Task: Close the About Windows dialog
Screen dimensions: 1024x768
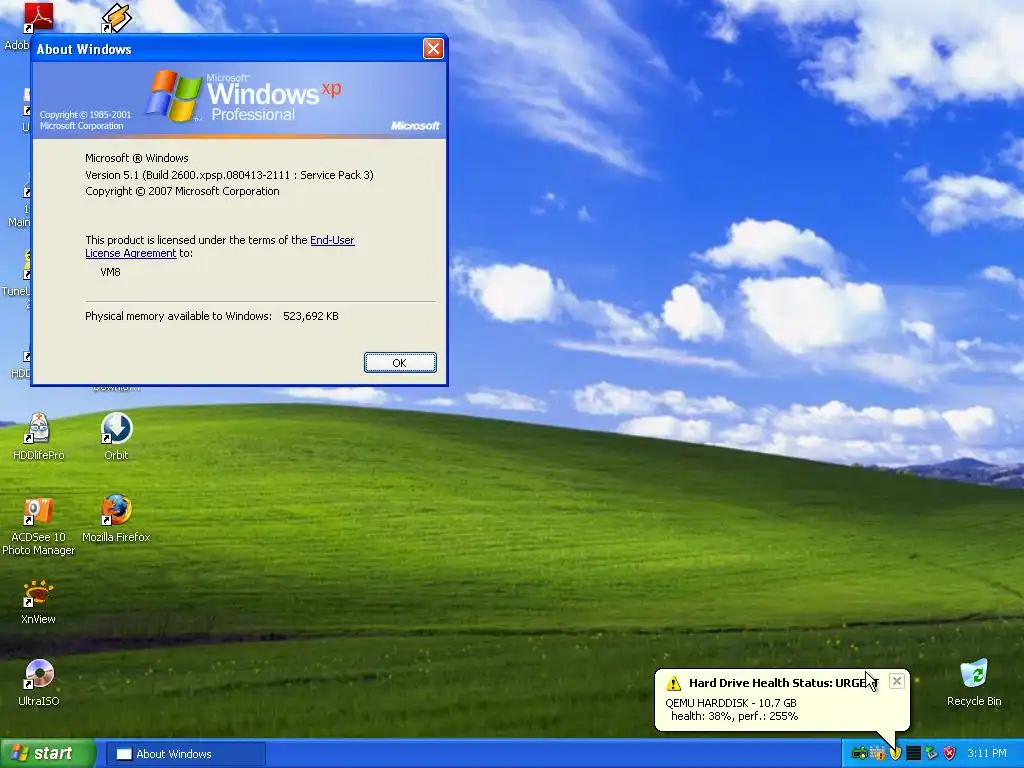Action: (x=433, y=48)
